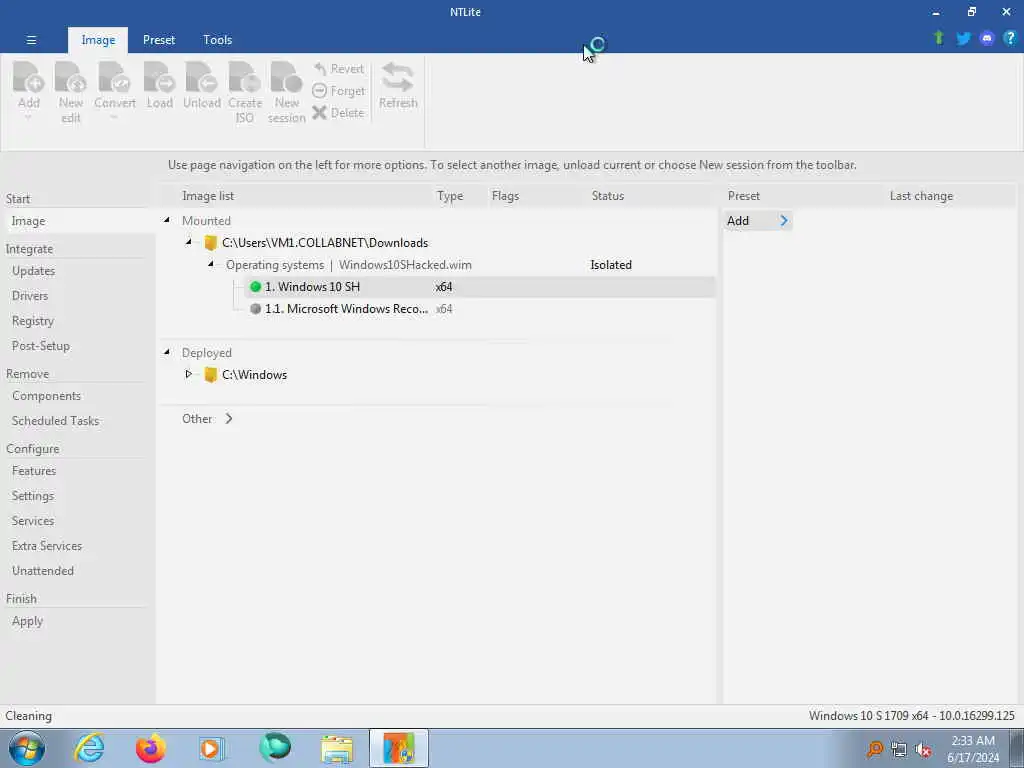Switch to the Tools tab

[x=217, y=40]
